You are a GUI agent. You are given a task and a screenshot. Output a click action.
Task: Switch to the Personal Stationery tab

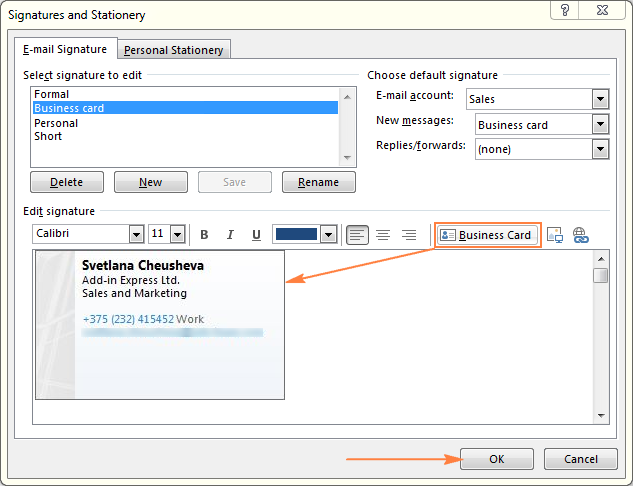[x=175, y=50]
